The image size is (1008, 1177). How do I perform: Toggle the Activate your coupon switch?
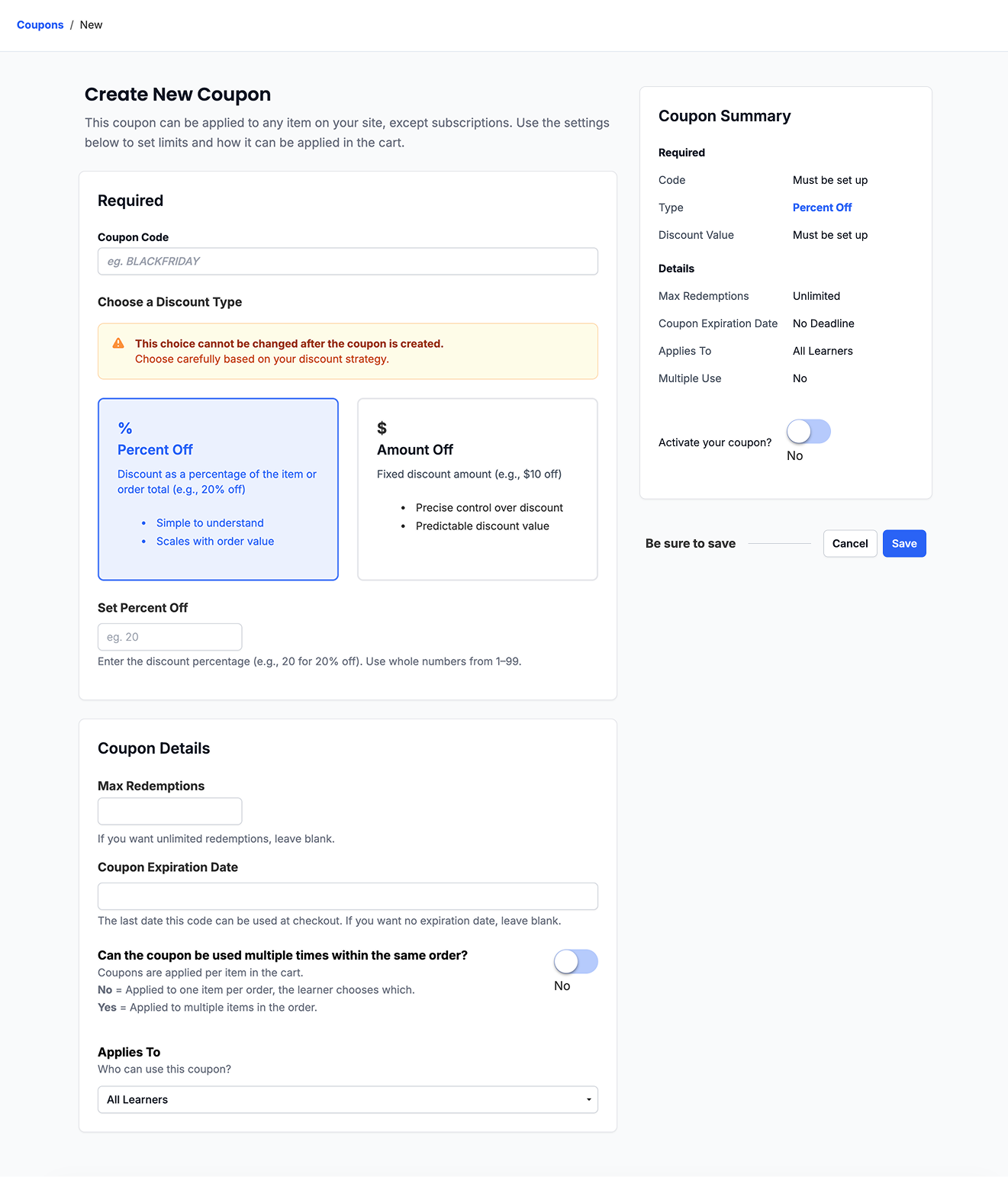tap(808, 432)
